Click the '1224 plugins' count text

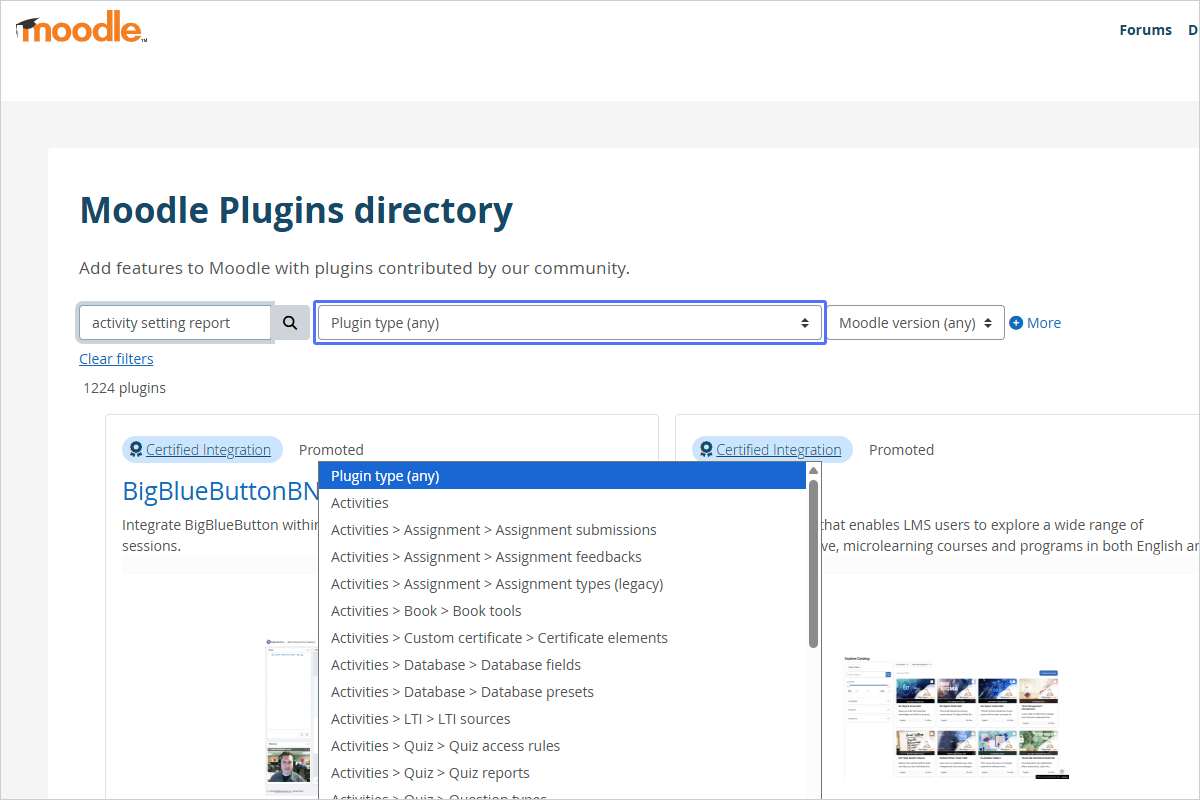point(125,388)
